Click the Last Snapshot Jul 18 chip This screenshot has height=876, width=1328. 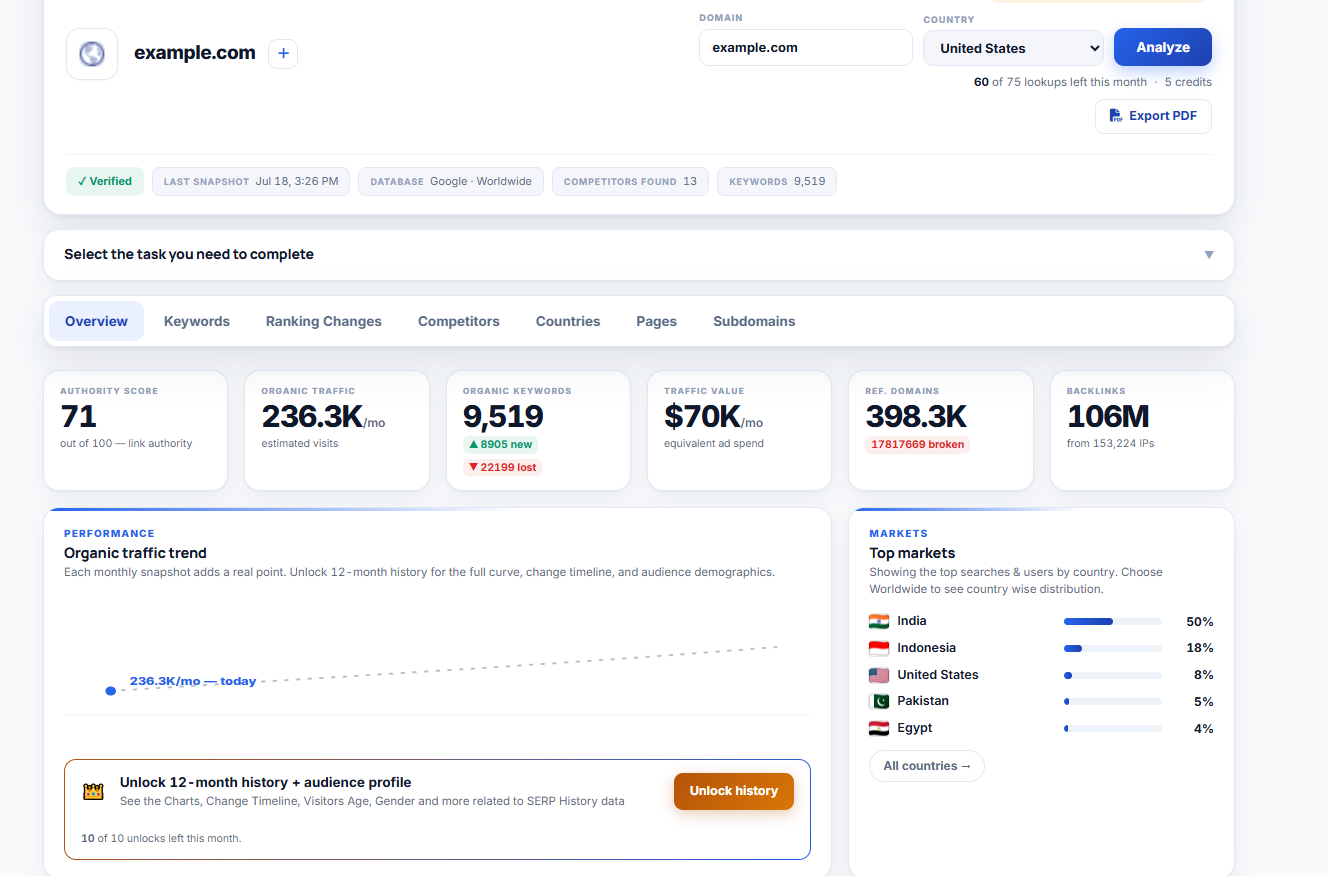click(x=251, y=181)
